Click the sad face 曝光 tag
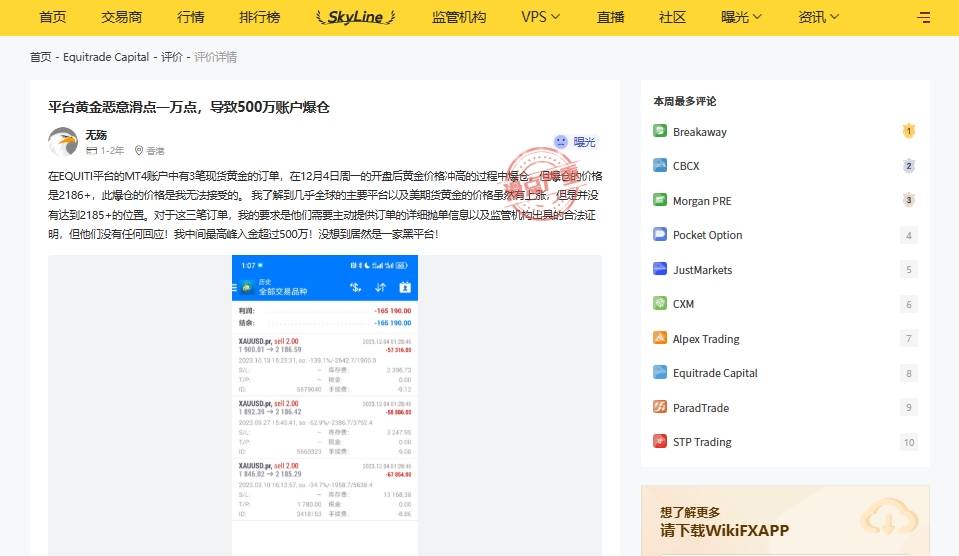The image size is (959, 556). (574, 142)
